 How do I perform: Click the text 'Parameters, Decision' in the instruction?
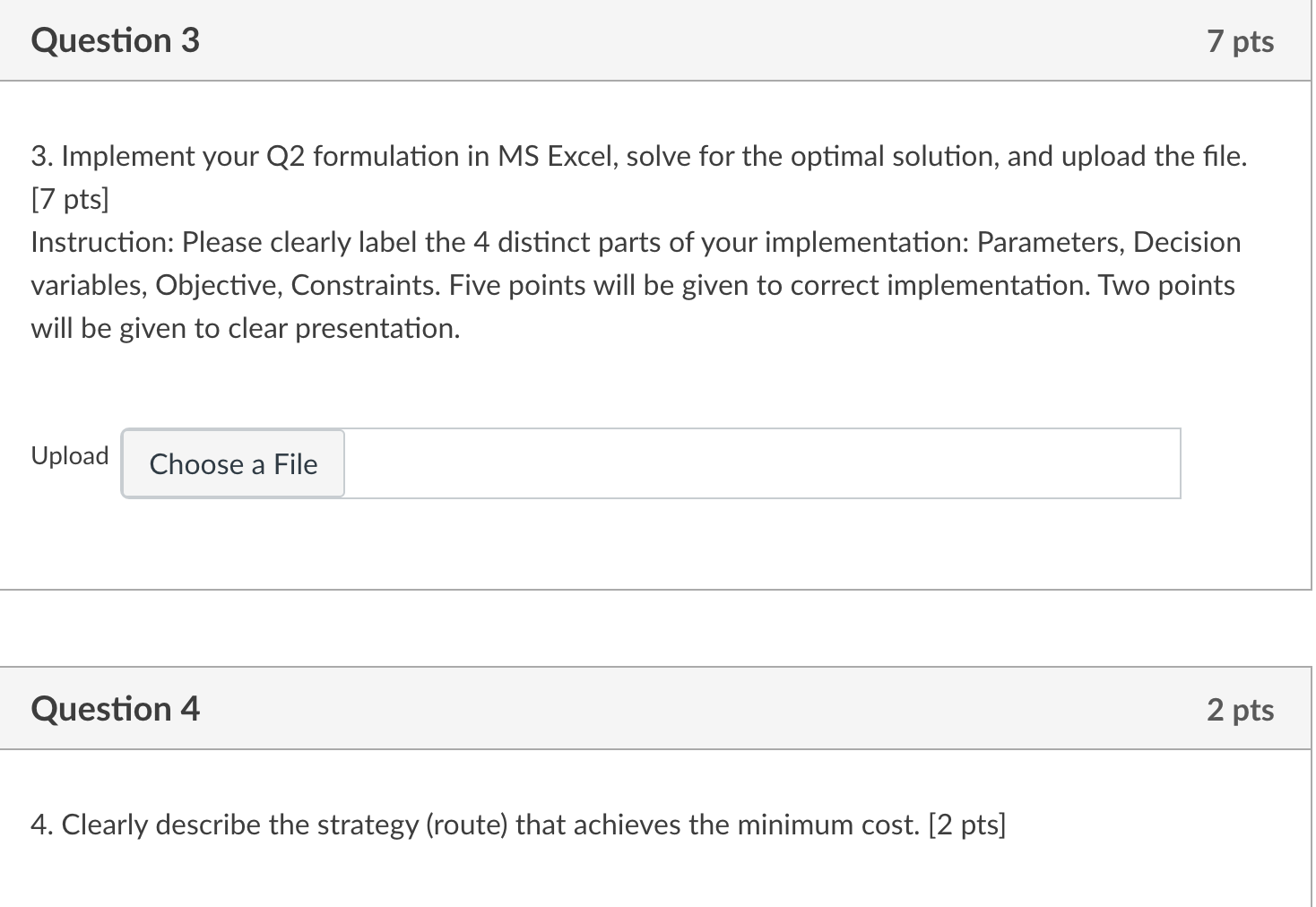point(1109,242)
